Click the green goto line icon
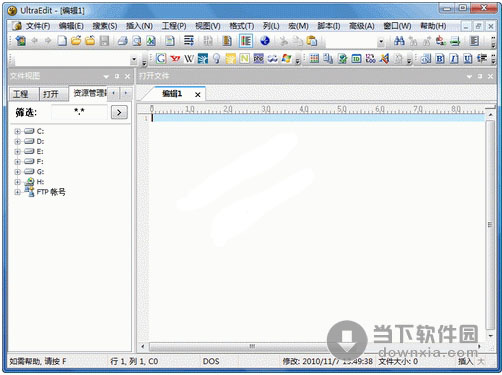 pos(455,41)
